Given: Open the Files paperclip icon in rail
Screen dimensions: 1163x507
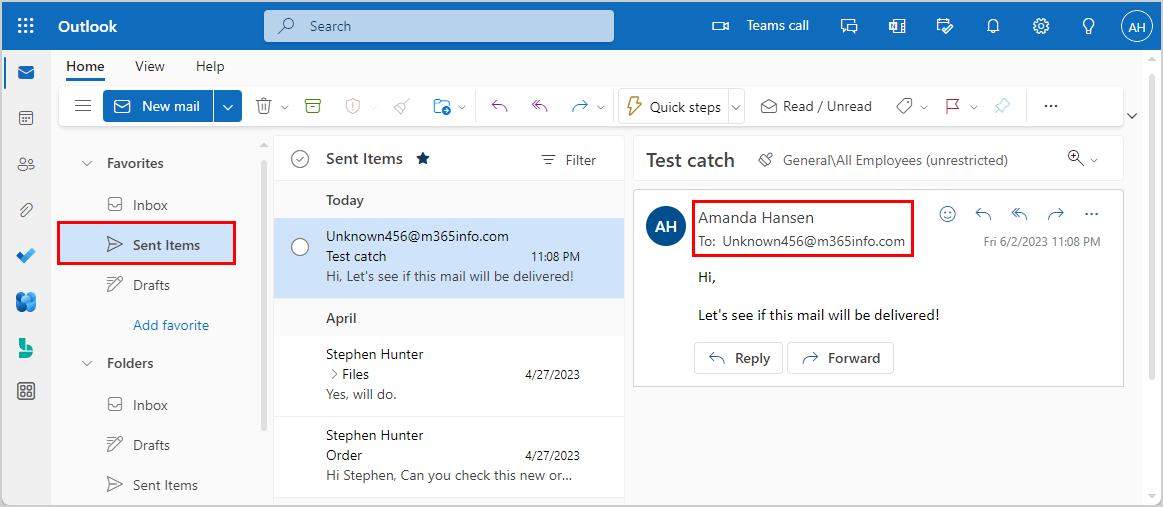Looking at the screenshot, I should point(26,211).
